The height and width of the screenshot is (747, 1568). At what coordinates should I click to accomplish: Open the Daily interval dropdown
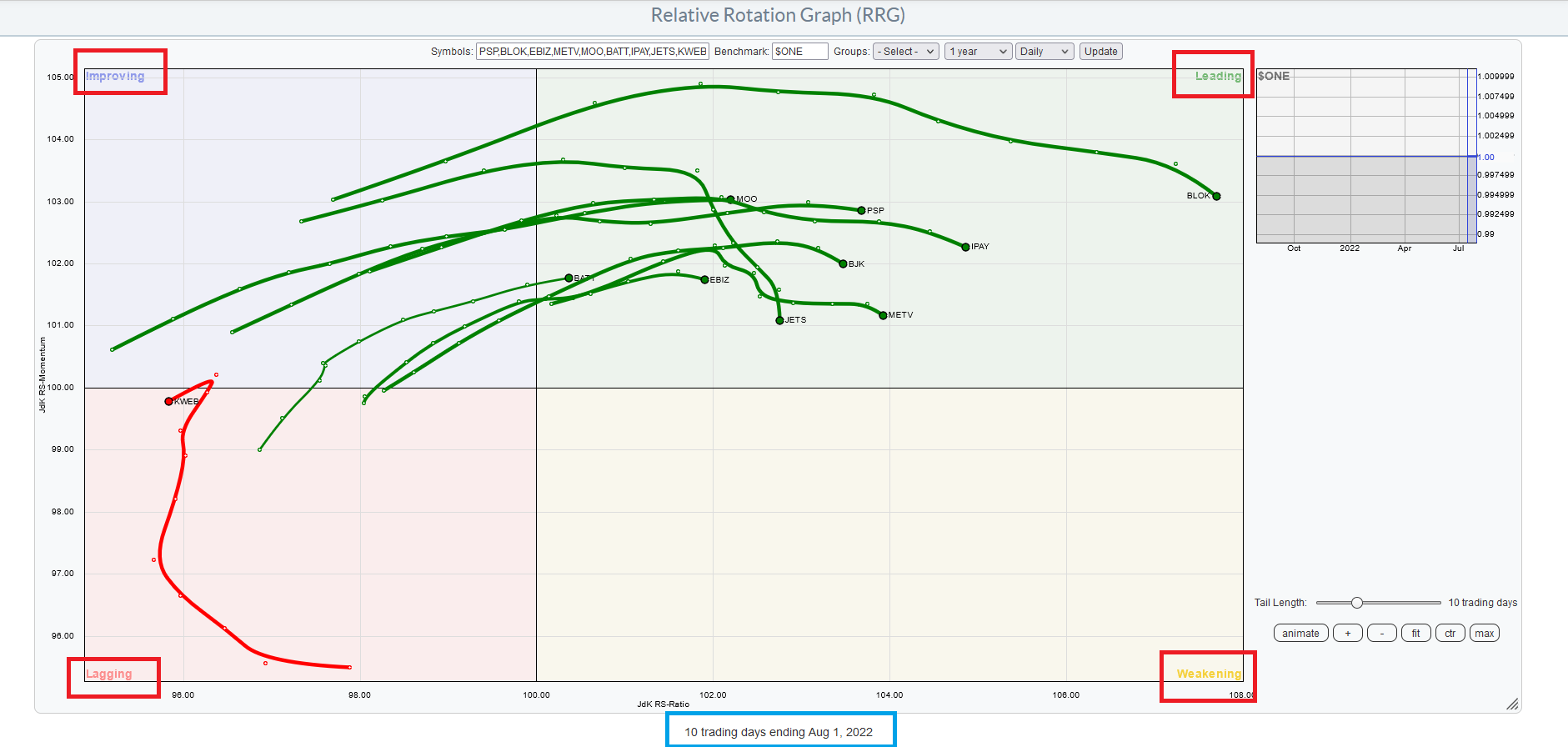1044,52
